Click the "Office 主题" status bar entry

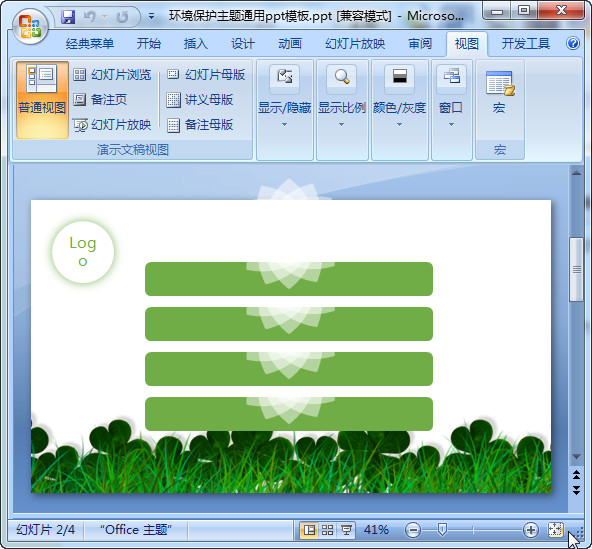tap(136, 530)
